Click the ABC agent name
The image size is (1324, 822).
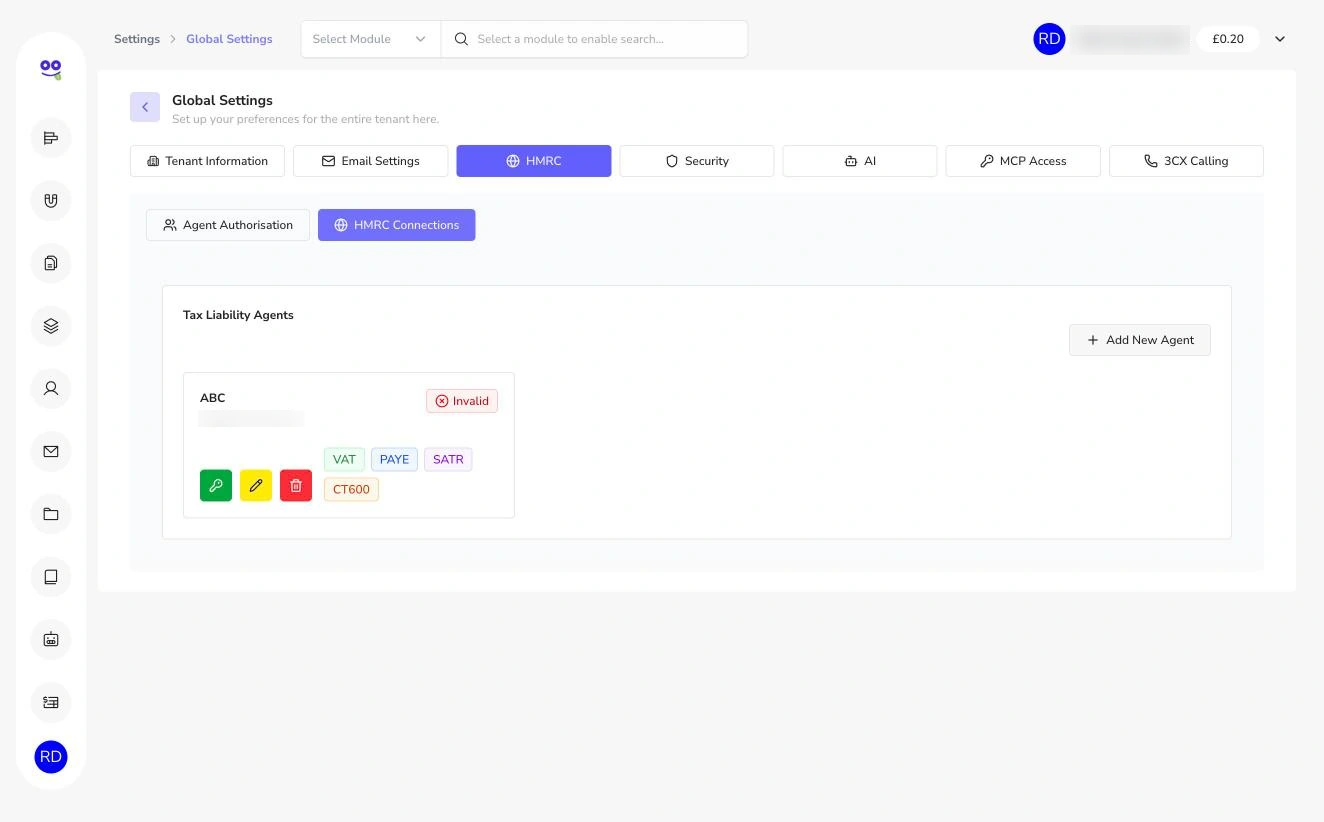[213, 398]
